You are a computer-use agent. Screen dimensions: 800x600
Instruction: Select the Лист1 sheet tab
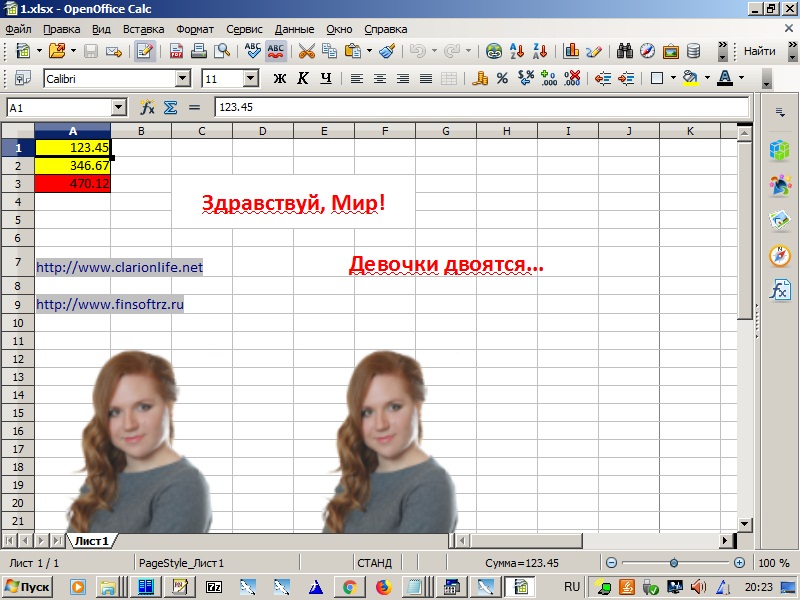pos(90,541)
